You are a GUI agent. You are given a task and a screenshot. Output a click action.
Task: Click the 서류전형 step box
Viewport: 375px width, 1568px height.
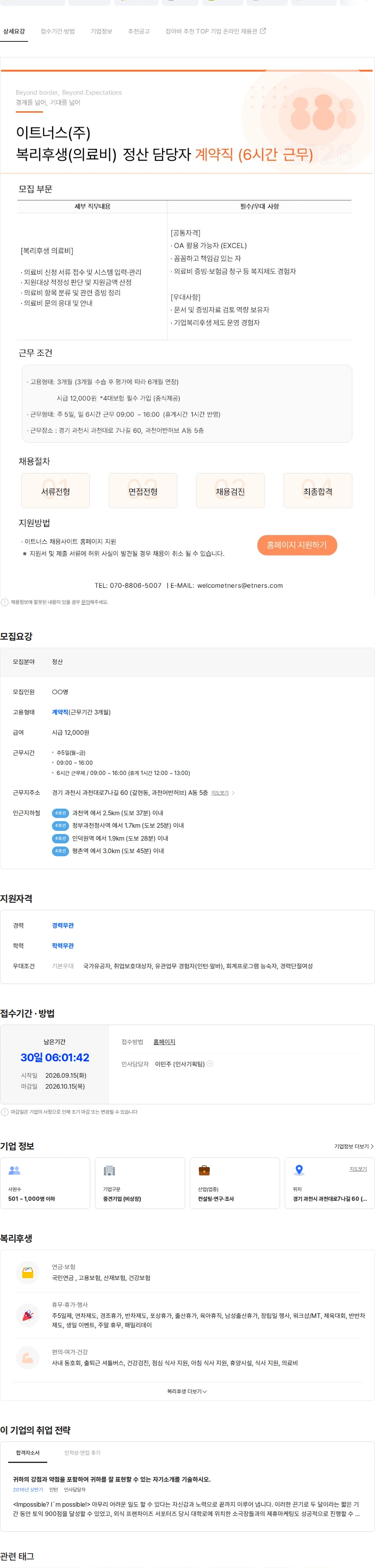point(55,491)
